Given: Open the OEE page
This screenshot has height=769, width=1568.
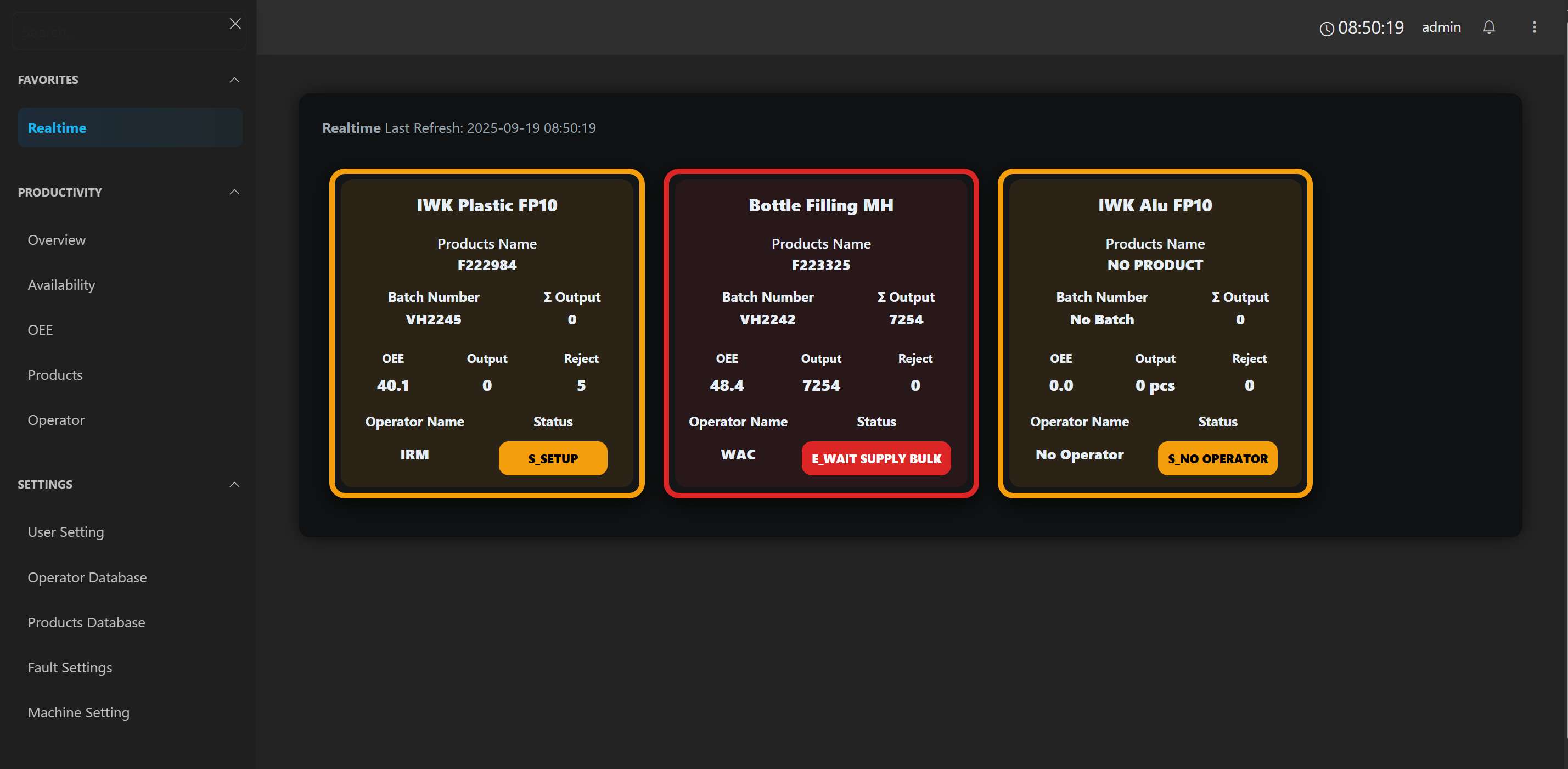Looking at the screenshot, I should [40, 329].
